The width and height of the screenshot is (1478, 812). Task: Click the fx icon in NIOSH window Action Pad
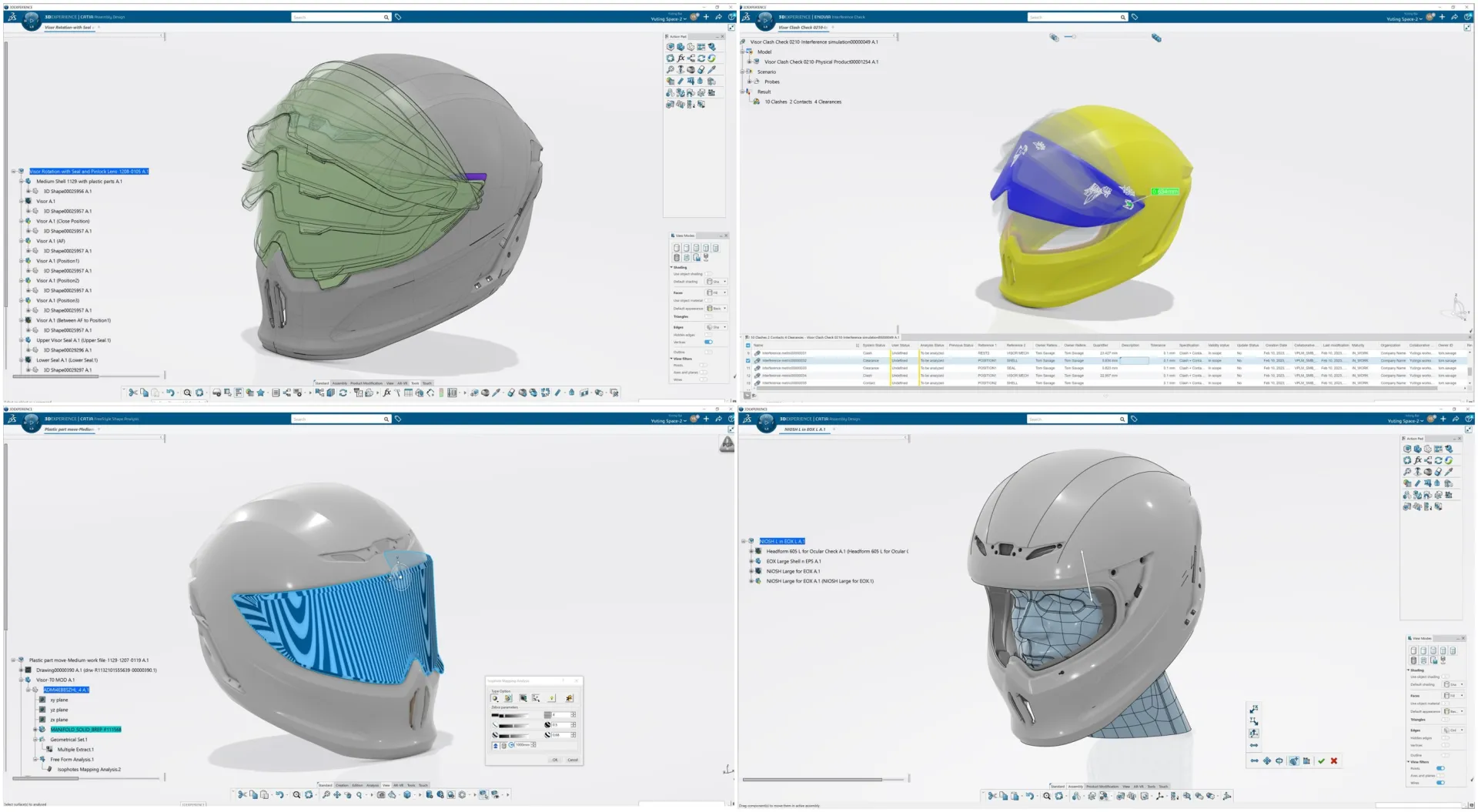pyautogui.click(x=1418, y=460)
